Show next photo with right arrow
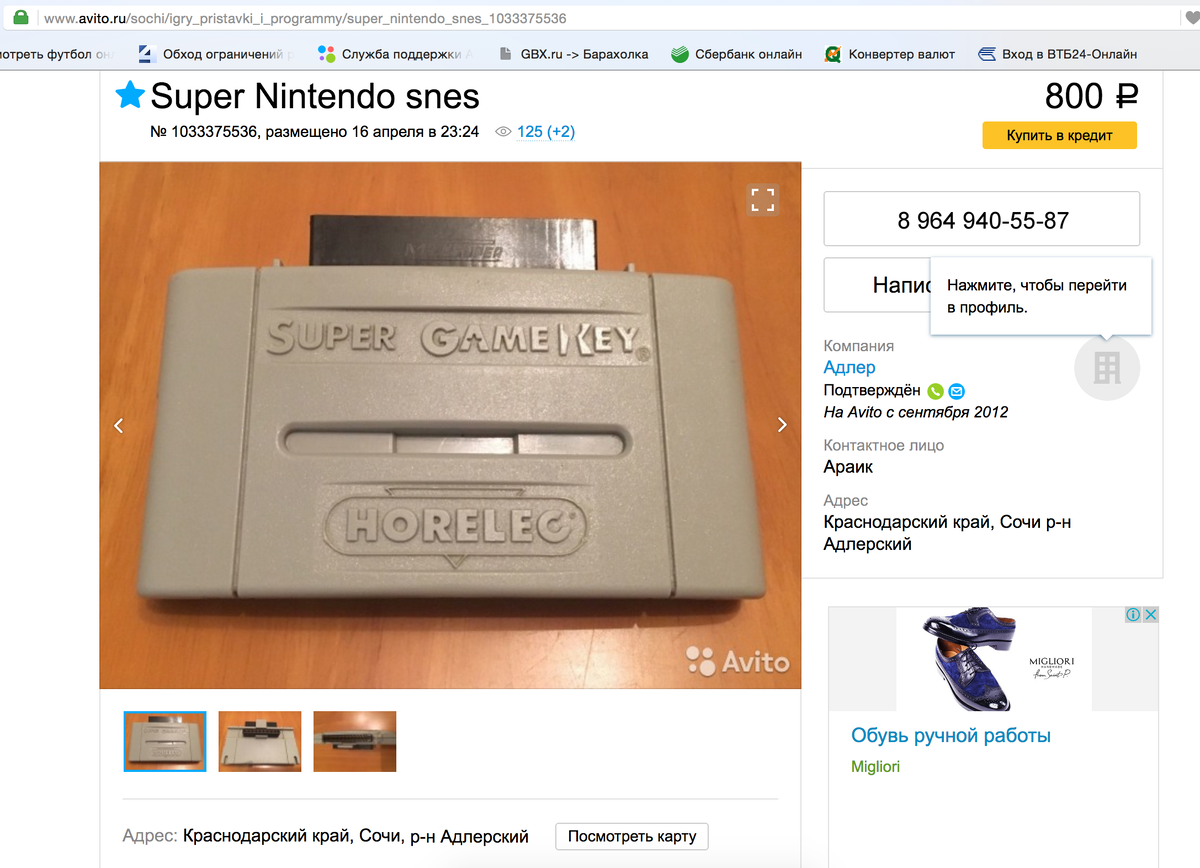Screen dimensions: 1200x868 point(782,425)
